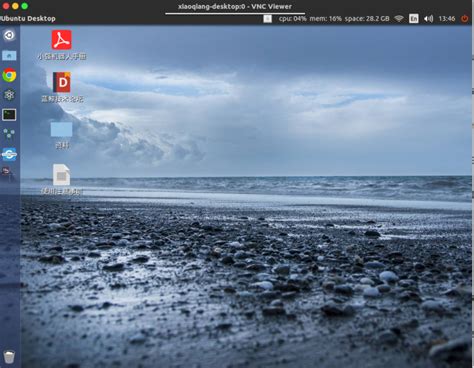Open the red power session menu
The height and width of the screenshot is (368, 474).
(x=464, y=19)
